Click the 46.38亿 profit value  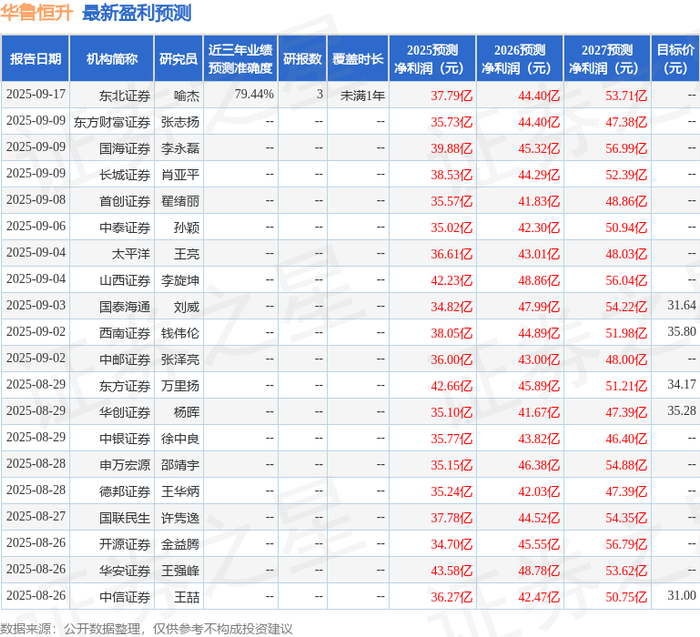pyautogui.click(x=539, y=465)
